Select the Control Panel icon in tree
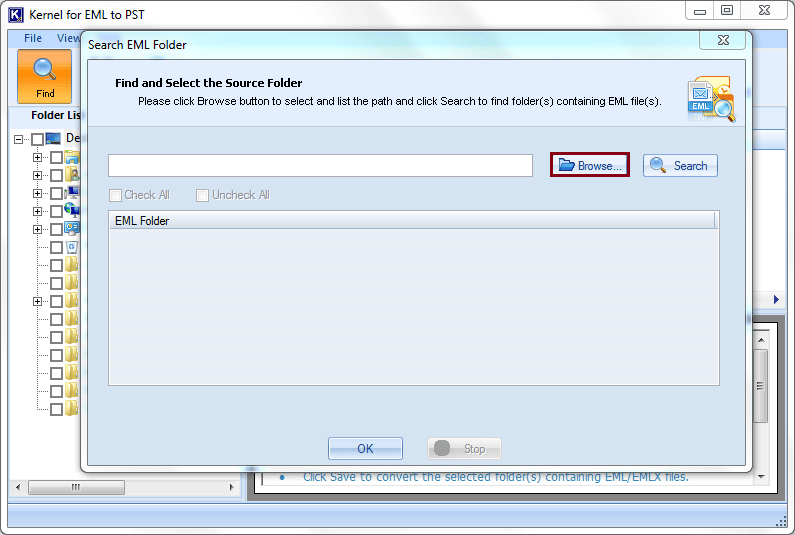The image size is (795, 535). 72,229
